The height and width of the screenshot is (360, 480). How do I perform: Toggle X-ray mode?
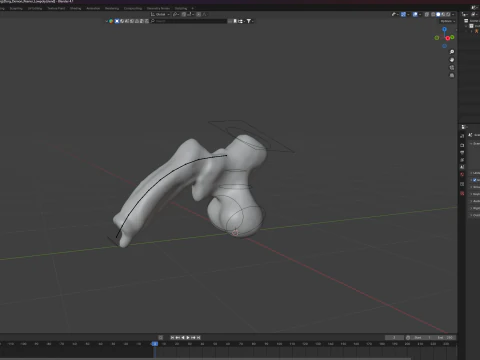tap(427, 14)
